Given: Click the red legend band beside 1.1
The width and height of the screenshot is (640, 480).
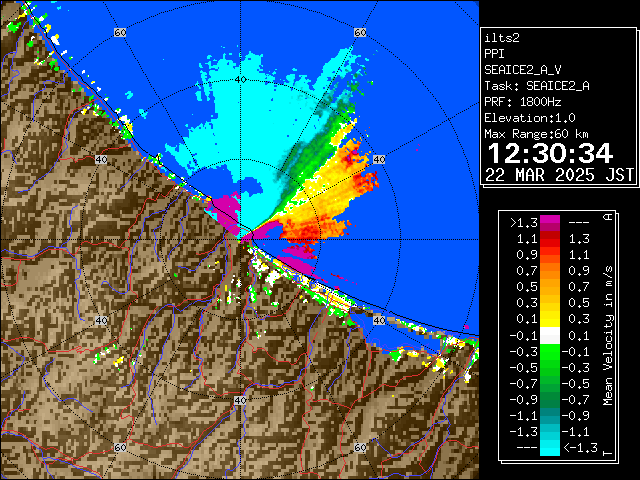Looking at the screenshot, I should pos(550,239).
